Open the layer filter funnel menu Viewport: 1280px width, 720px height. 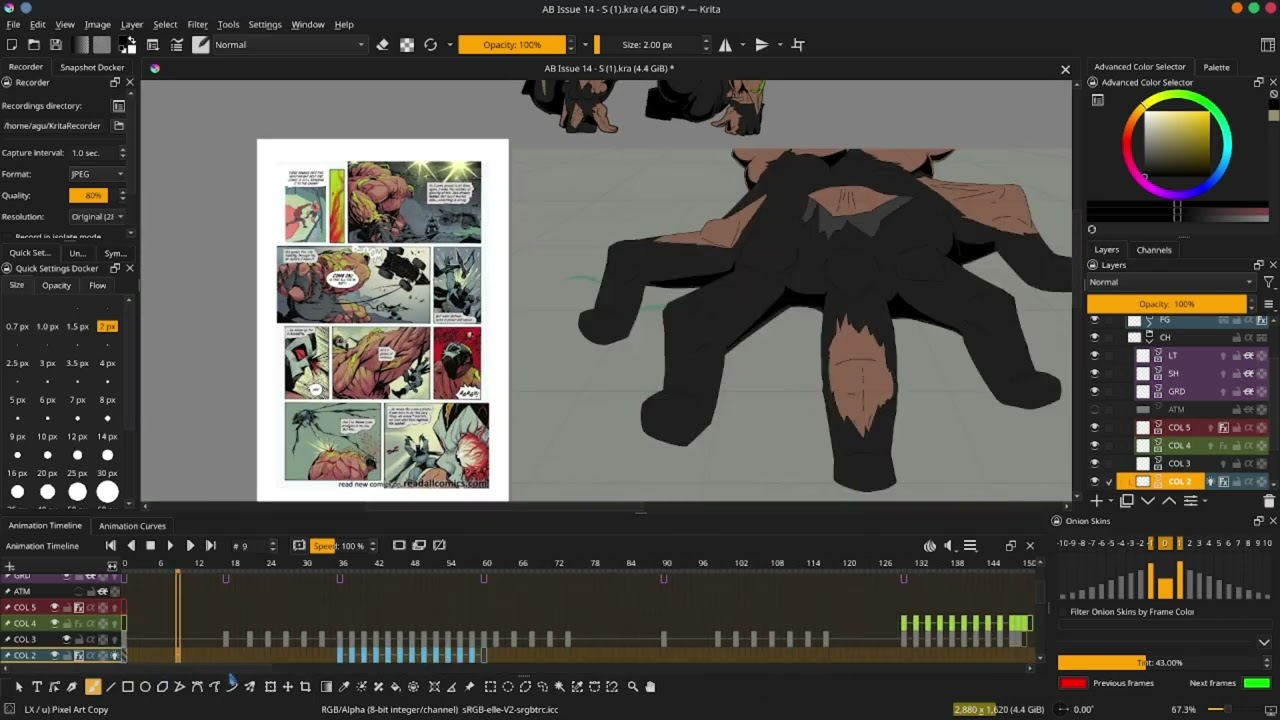(1269, 283)
